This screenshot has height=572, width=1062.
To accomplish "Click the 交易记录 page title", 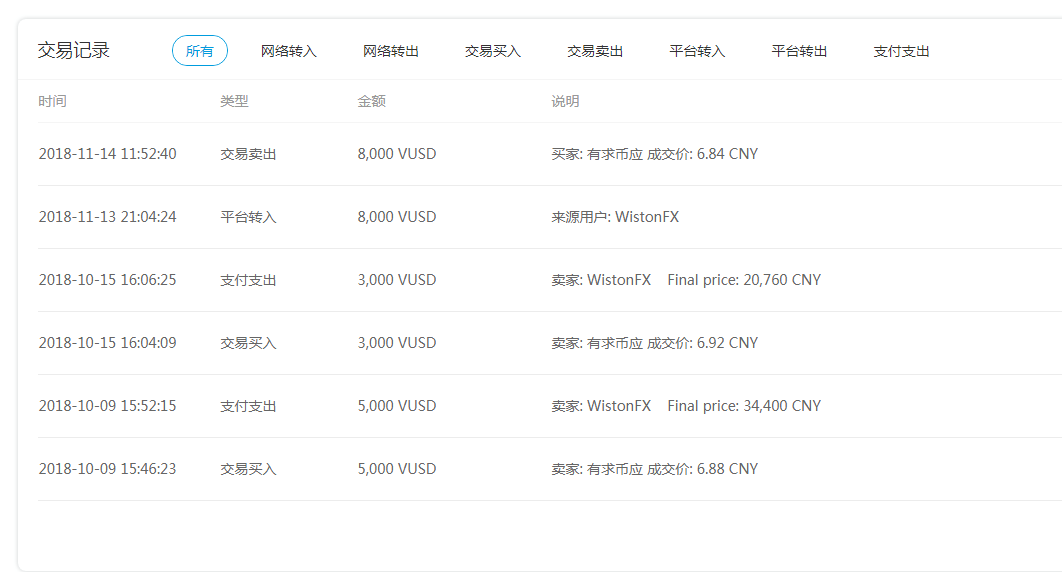I will click(x=74, y=51).
